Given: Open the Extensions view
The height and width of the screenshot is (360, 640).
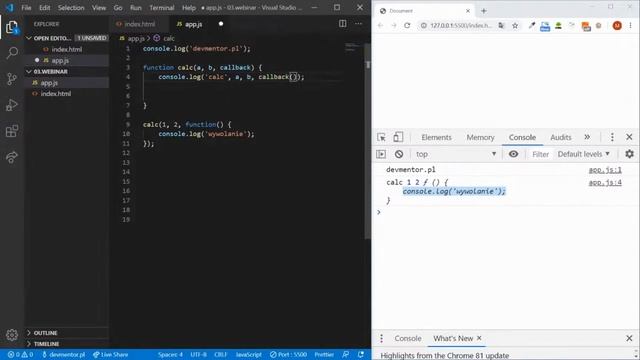Looking at the screenshot, I should click(12, 131).
